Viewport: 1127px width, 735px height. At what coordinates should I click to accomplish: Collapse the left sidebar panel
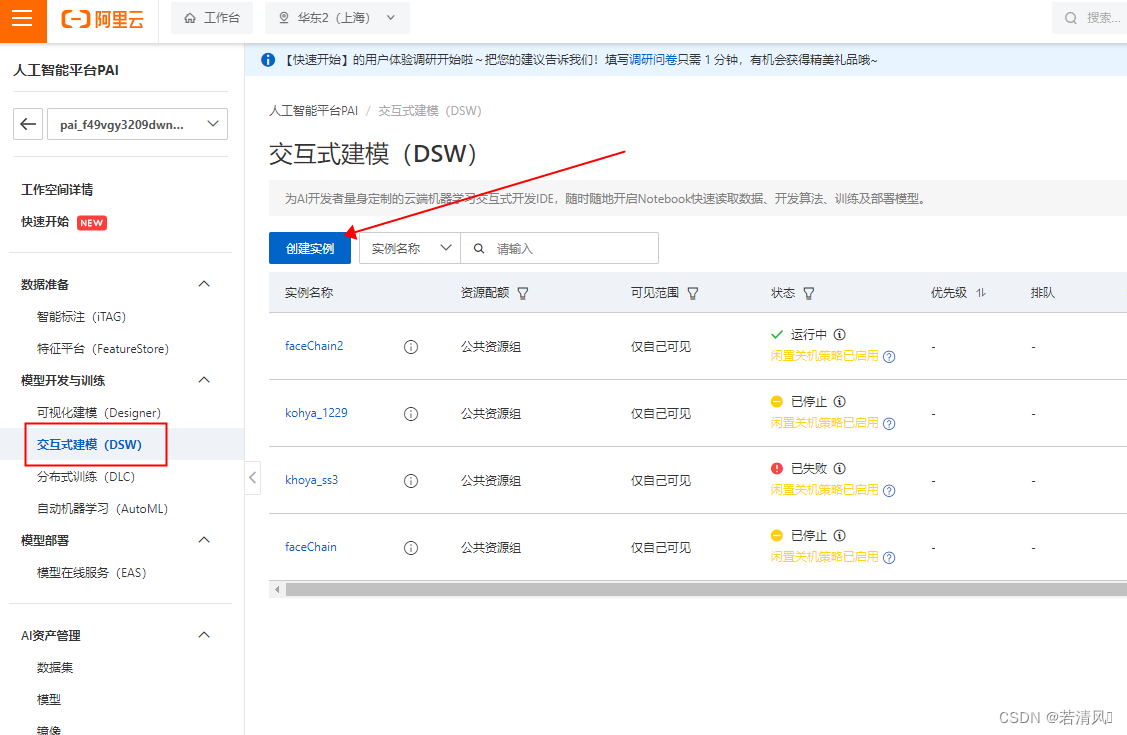pyautogui.click(x=252, y=478)
